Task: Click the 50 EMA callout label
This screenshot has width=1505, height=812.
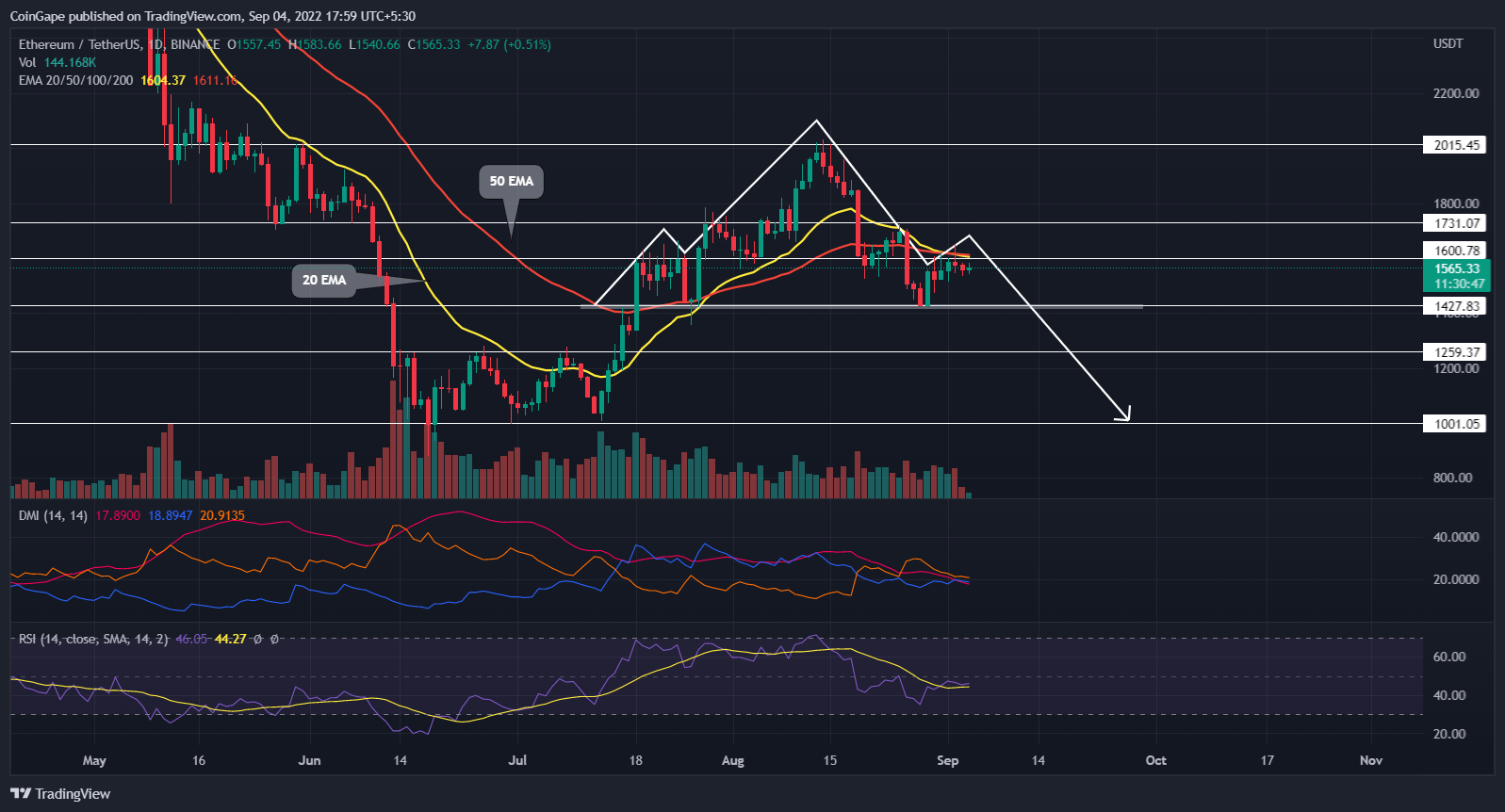Action: 511,181
